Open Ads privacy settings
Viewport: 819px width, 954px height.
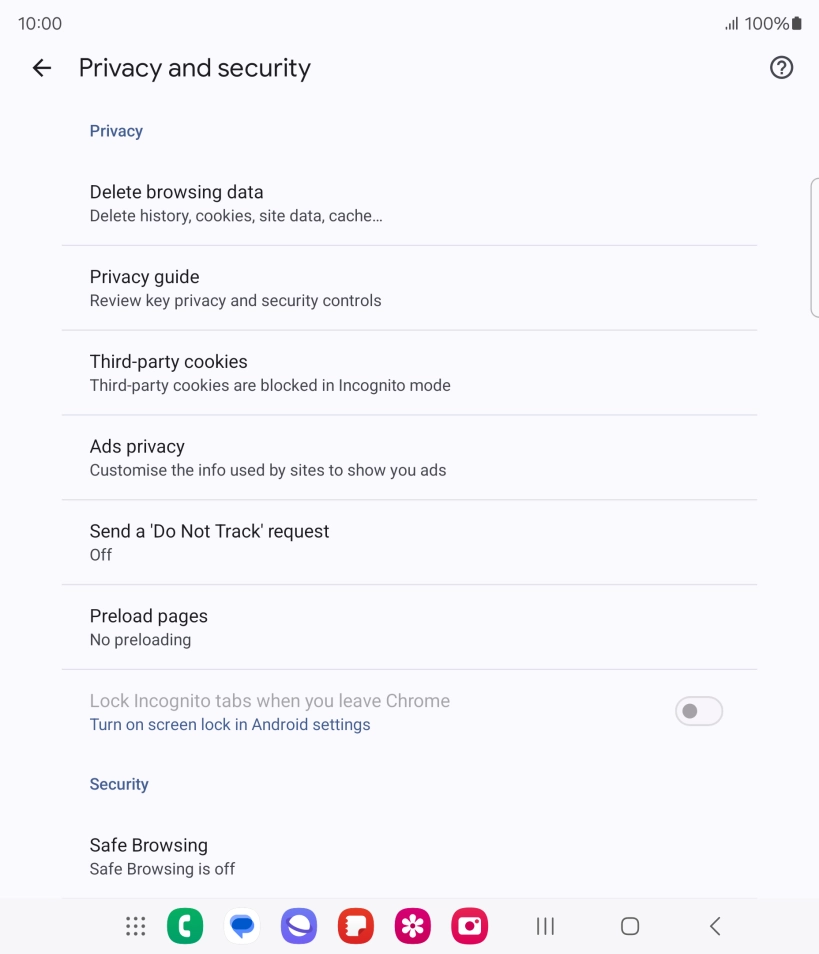(x=410, y=458)
